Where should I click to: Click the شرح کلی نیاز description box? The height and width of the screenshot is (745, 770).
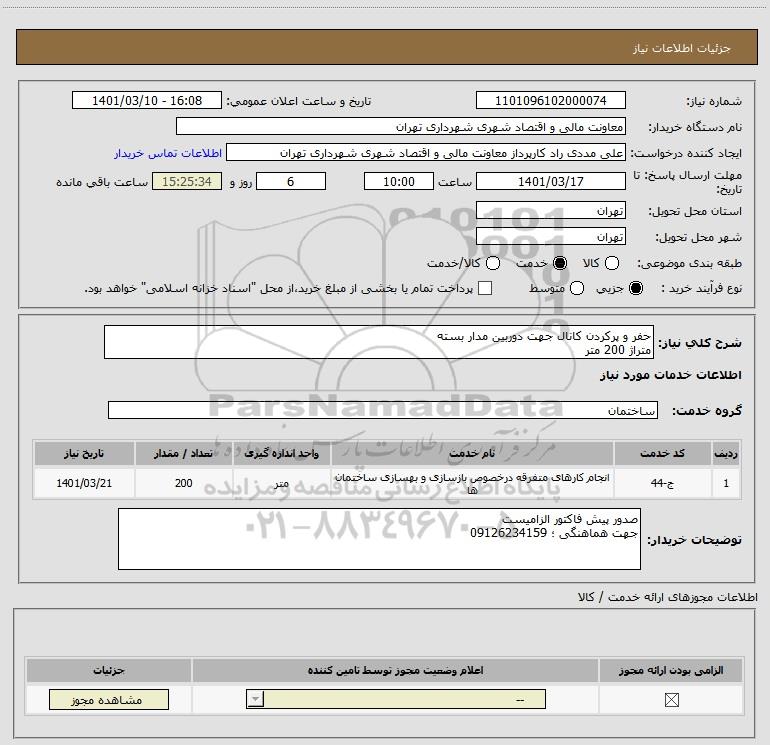[x=379, y=342]
